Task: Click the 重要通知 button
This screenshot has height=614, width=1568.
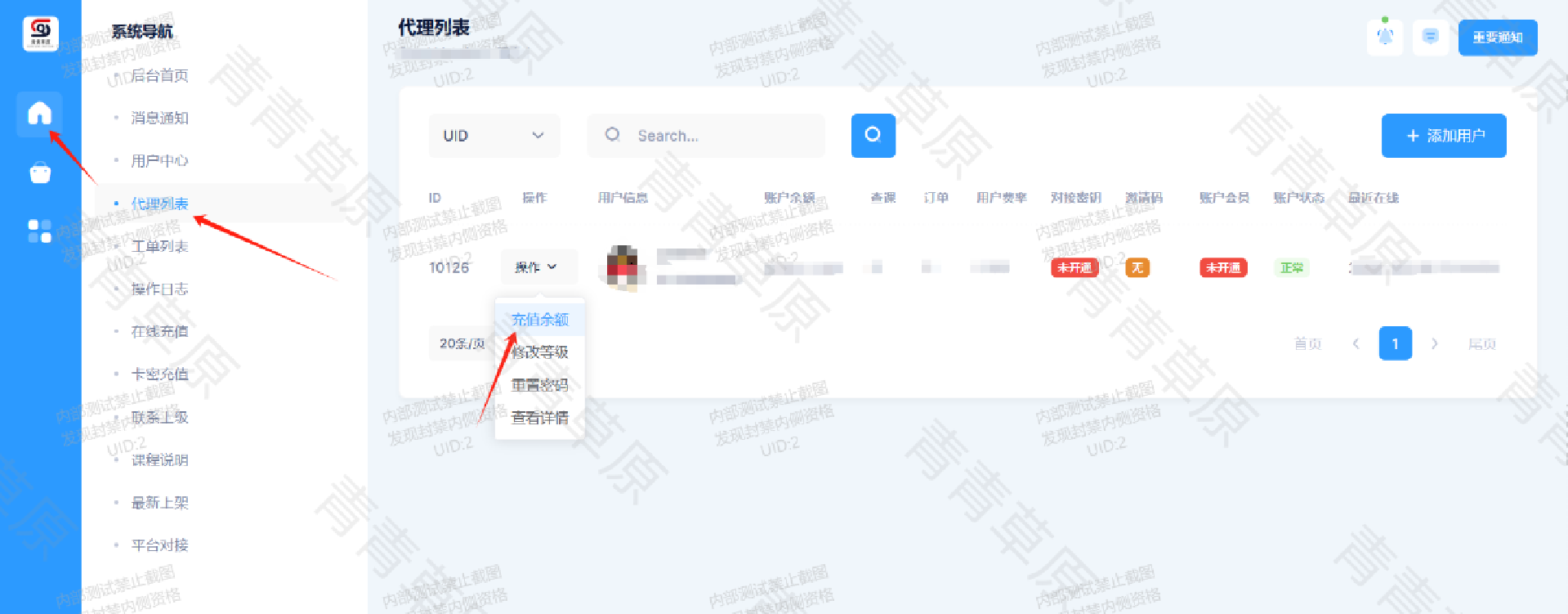Action: (1497, 38)
